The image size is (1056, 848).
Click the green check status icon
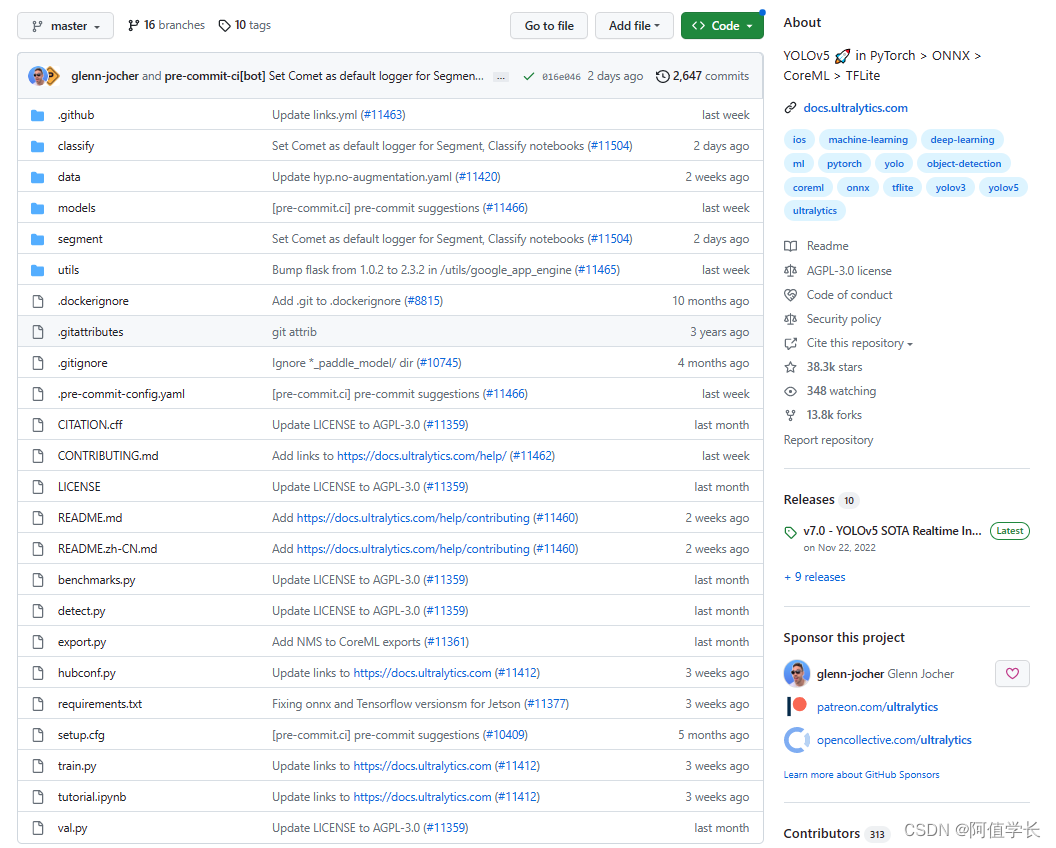(x=529, y=76)
